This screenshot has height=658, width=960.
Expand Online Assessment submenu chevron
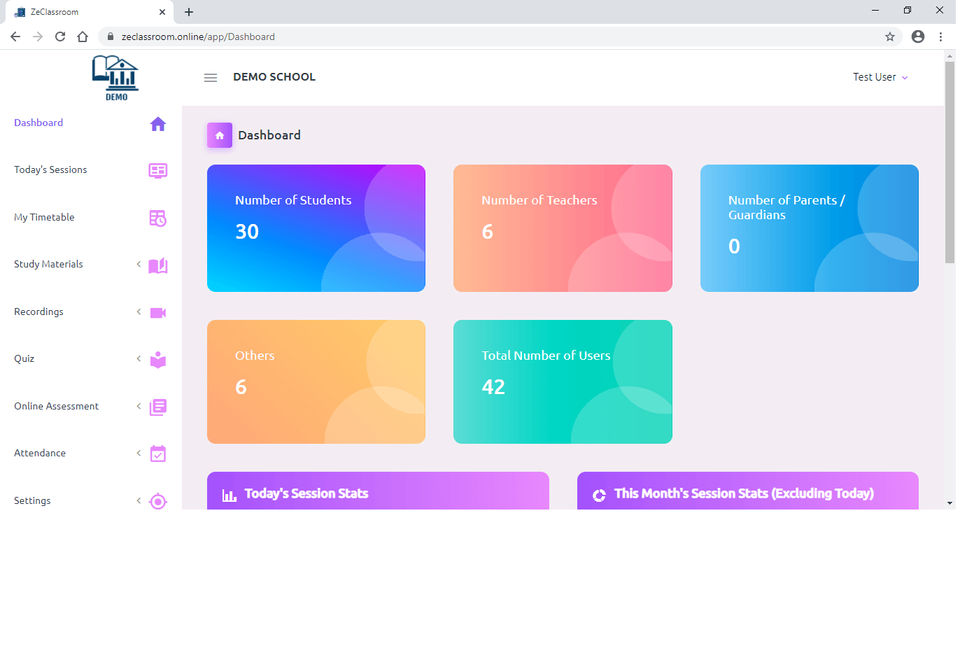[x=138, y=406]
